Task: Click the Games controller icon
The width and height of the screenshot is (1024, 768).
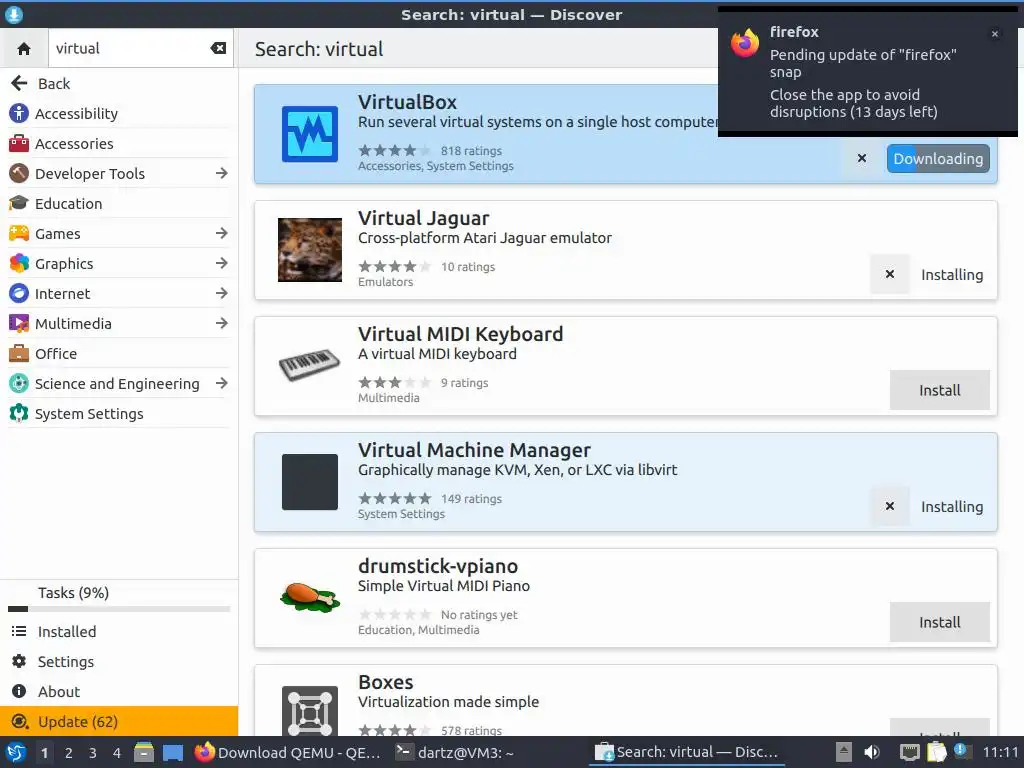Action: (19, 233)
